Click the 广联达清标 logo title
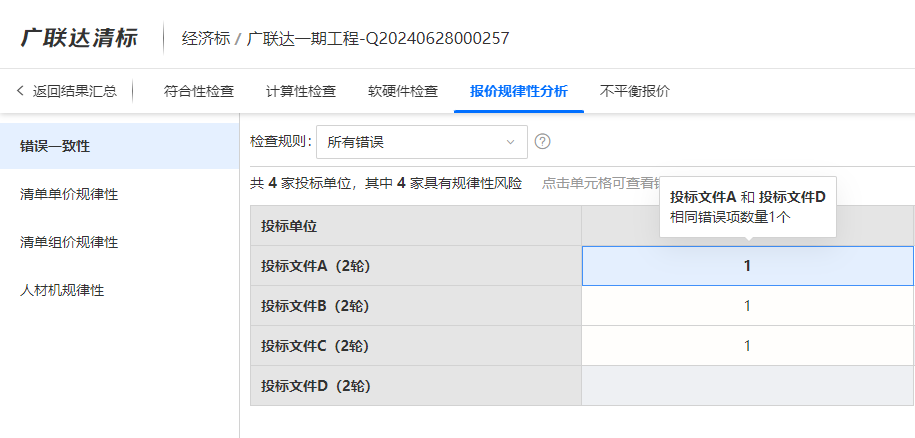915x438 pixels. click(78, 39)
